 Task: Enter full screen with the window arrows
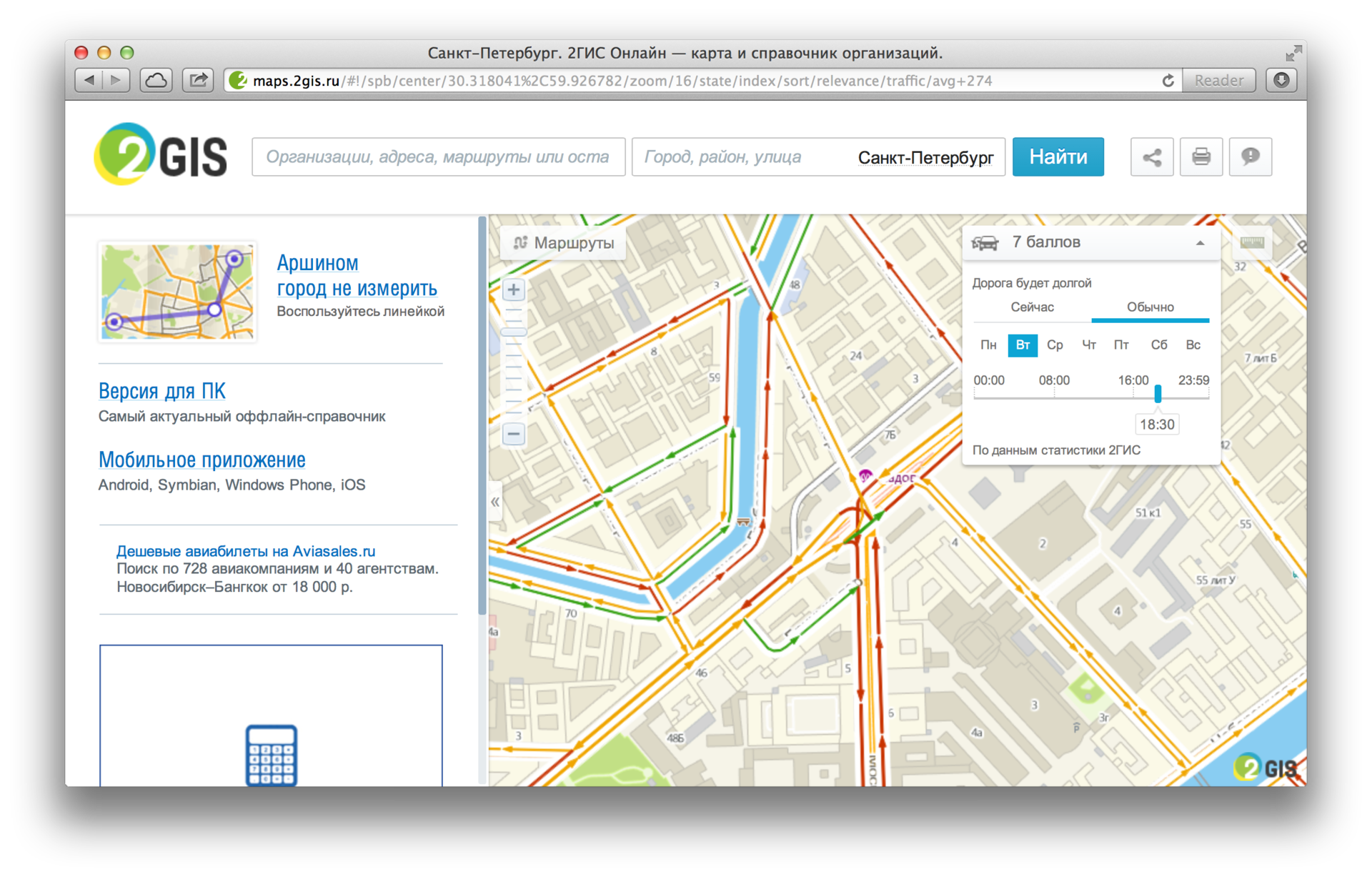click(x=1293, y=53)
